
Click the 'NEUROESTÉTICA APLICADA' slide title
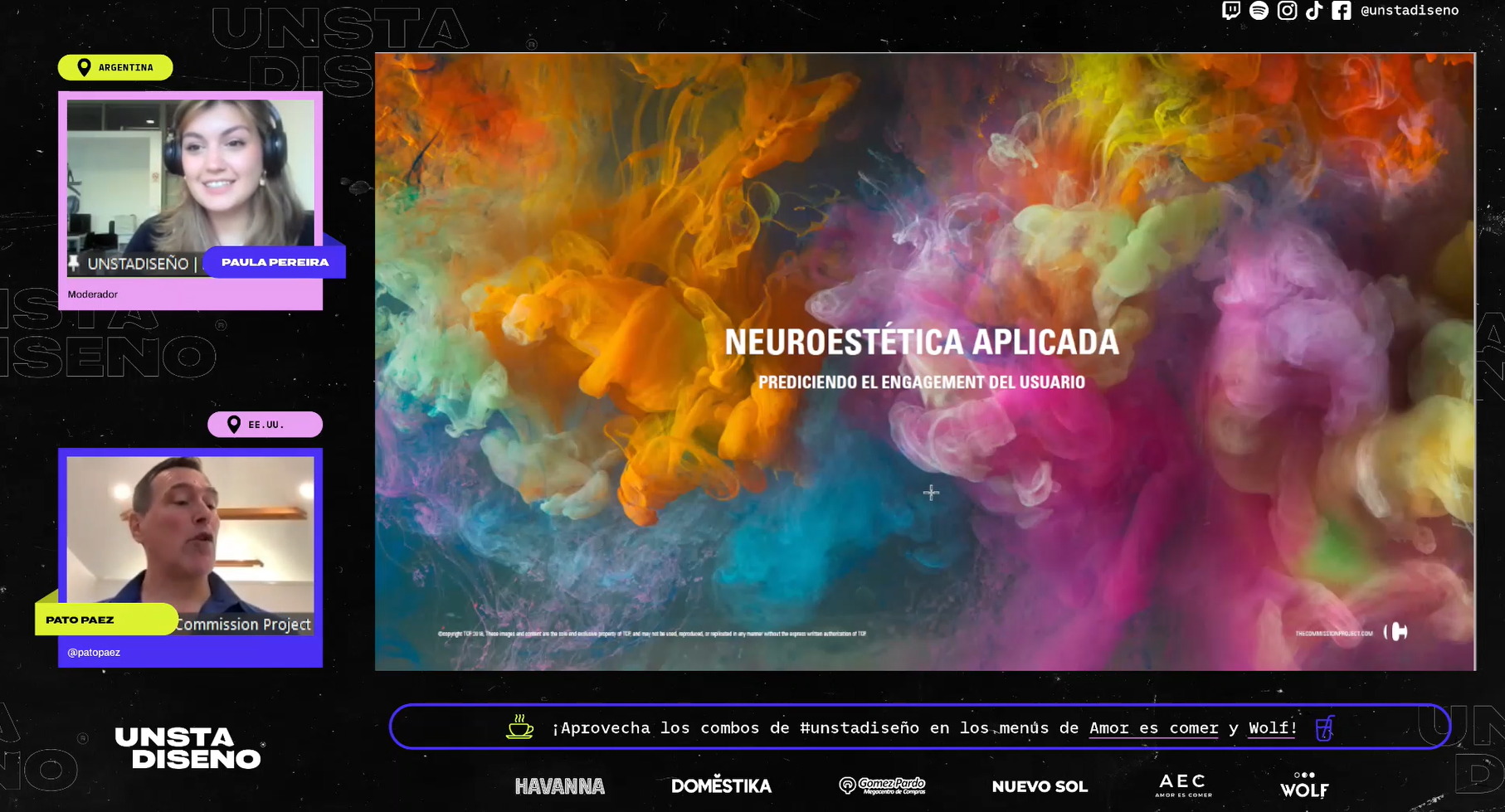[x=922, y=342]
